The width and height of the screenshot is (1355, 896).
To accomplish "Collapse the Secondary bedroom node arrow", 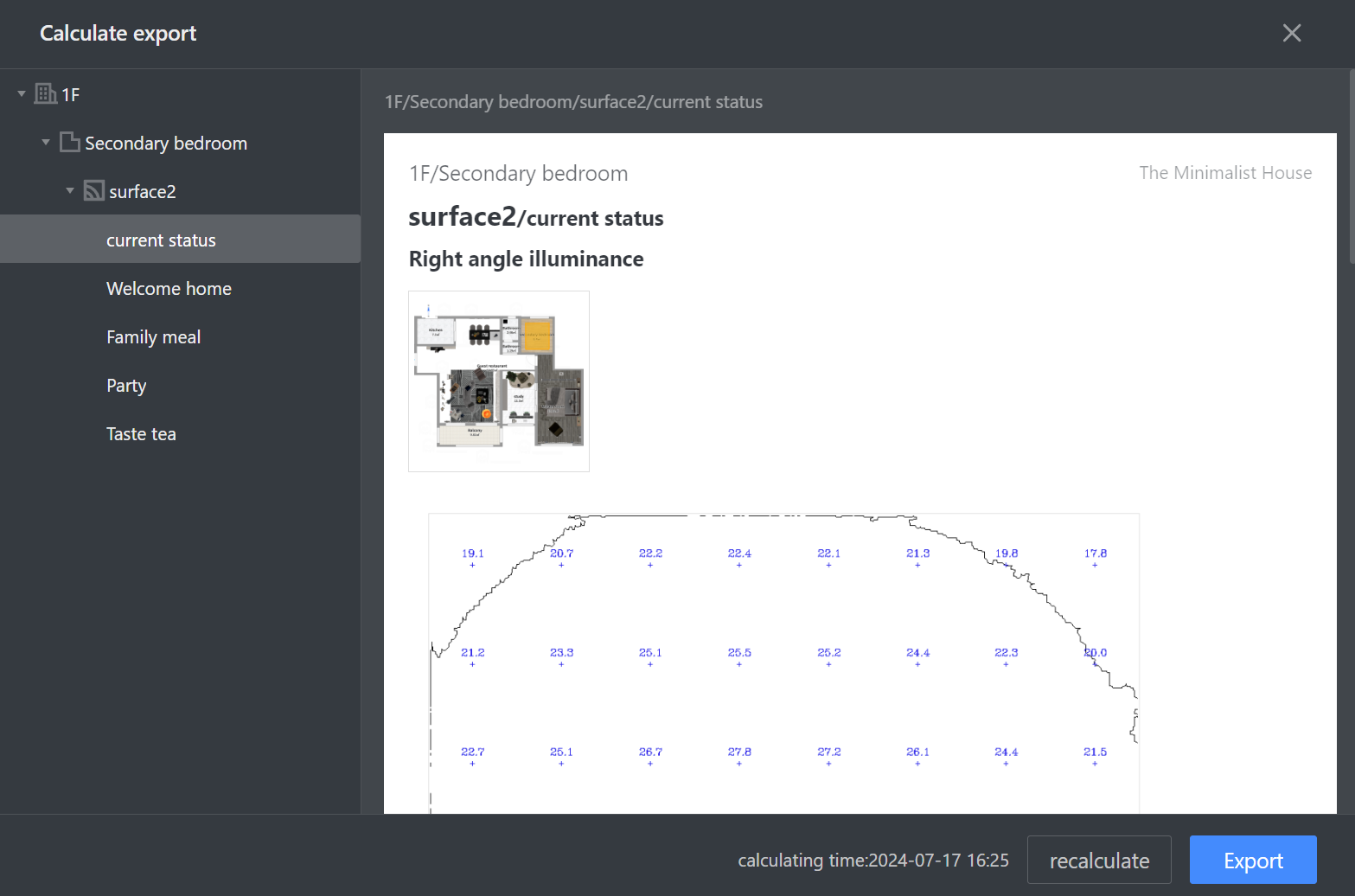I will [x=46, y=142].
